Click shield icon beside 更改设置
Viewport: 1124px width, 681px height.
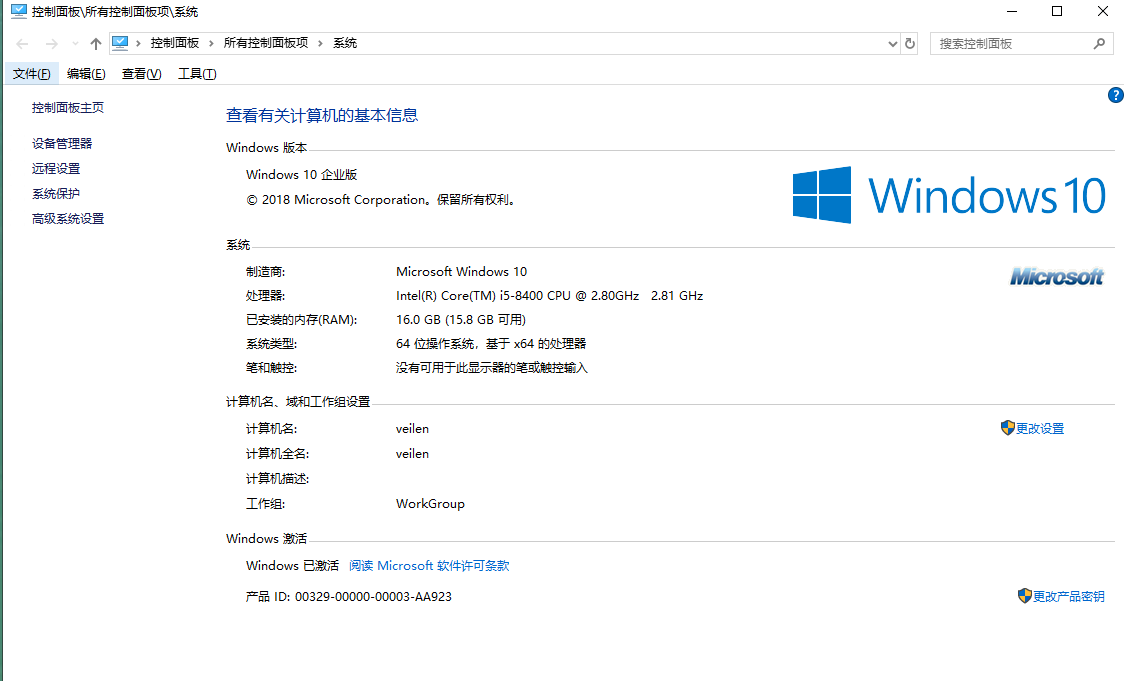click(x=1008, y=428)
